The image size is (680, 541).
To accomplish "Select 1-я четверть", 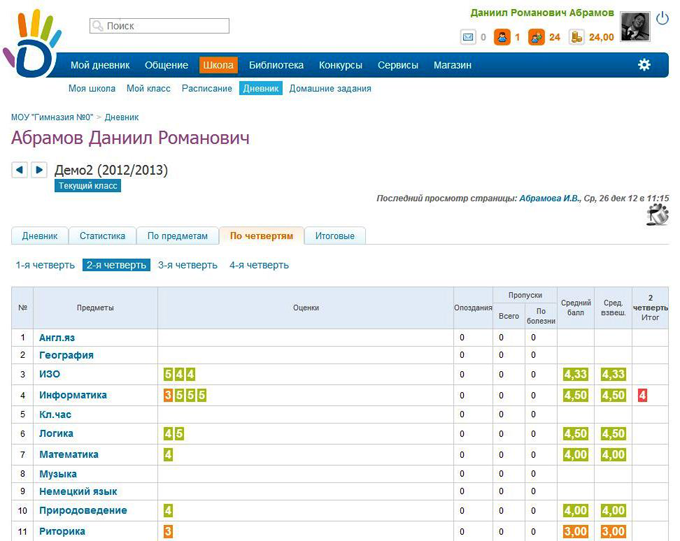I will (45, 265).
